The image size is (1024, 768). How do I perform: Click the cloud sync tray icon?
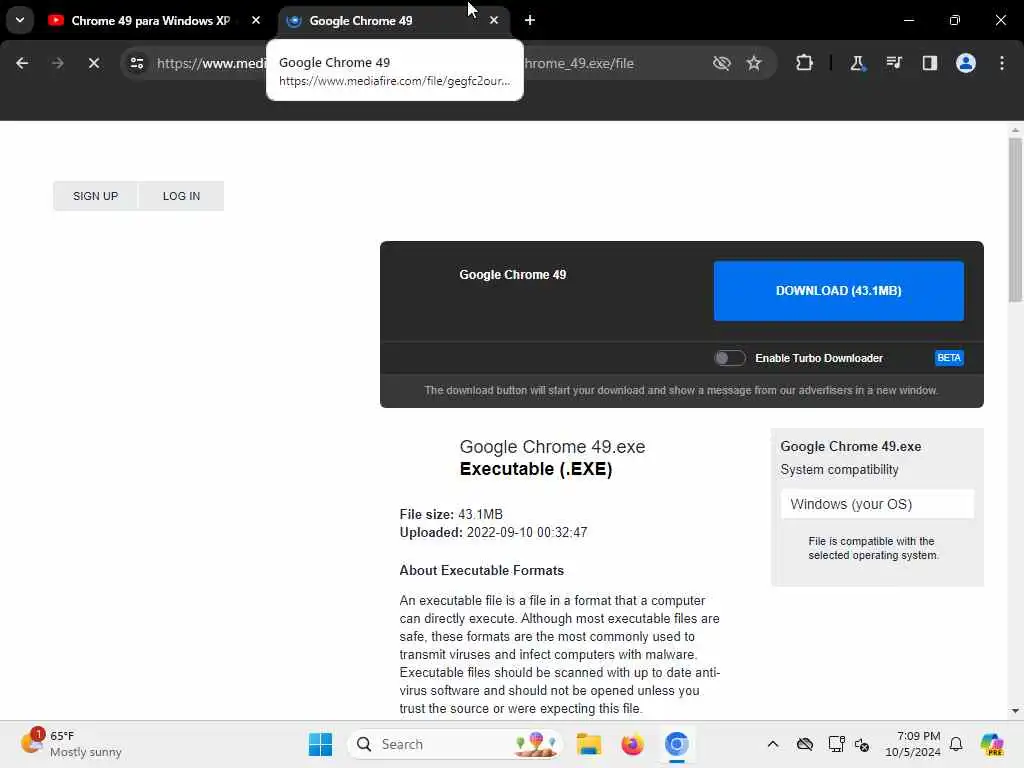coord(805,744)
